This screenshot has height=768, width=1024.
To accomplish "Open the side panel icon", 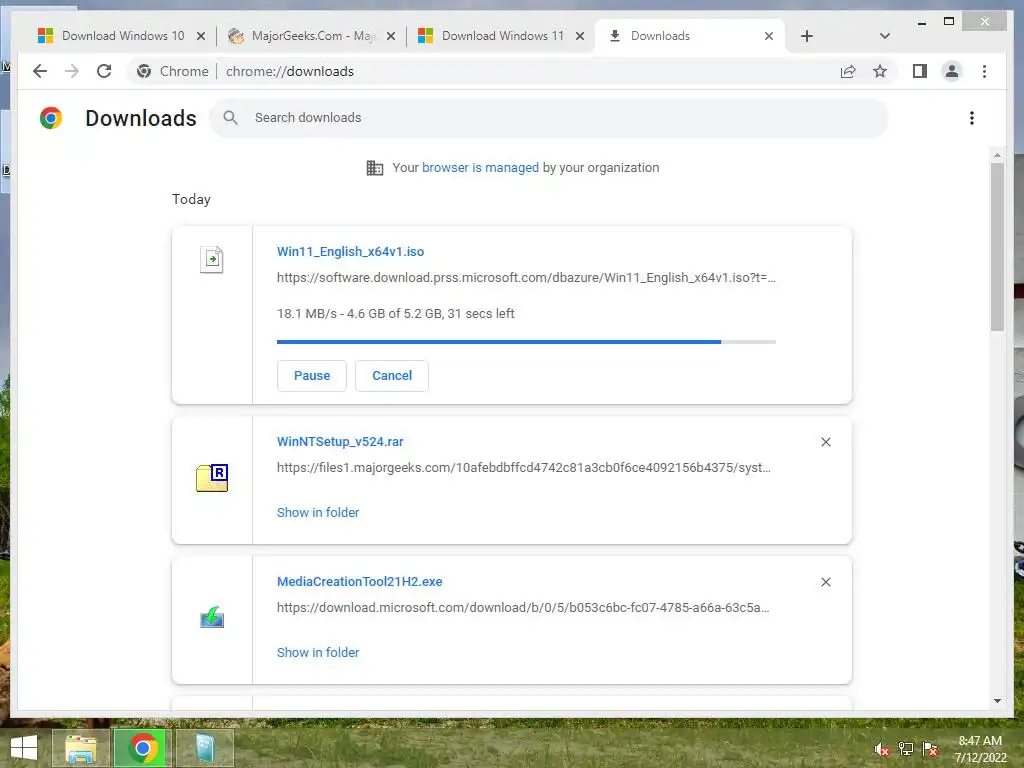I will [920, 71].
